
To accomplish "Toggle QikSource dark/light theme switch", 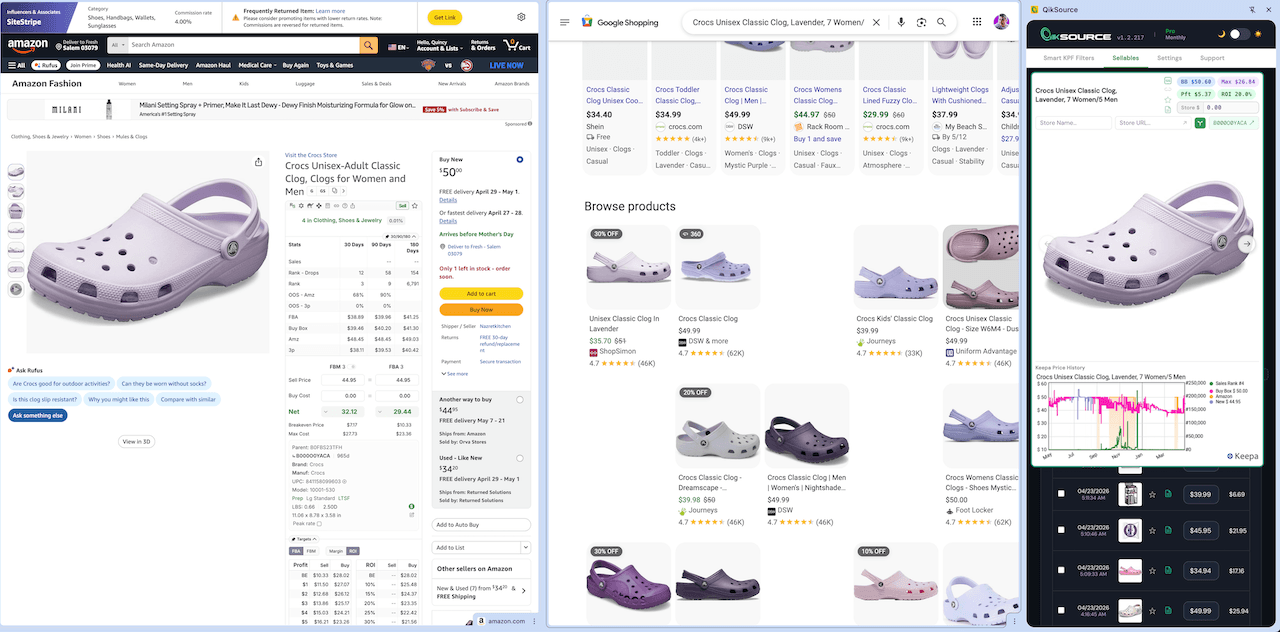I will [x=1239, y=34].
